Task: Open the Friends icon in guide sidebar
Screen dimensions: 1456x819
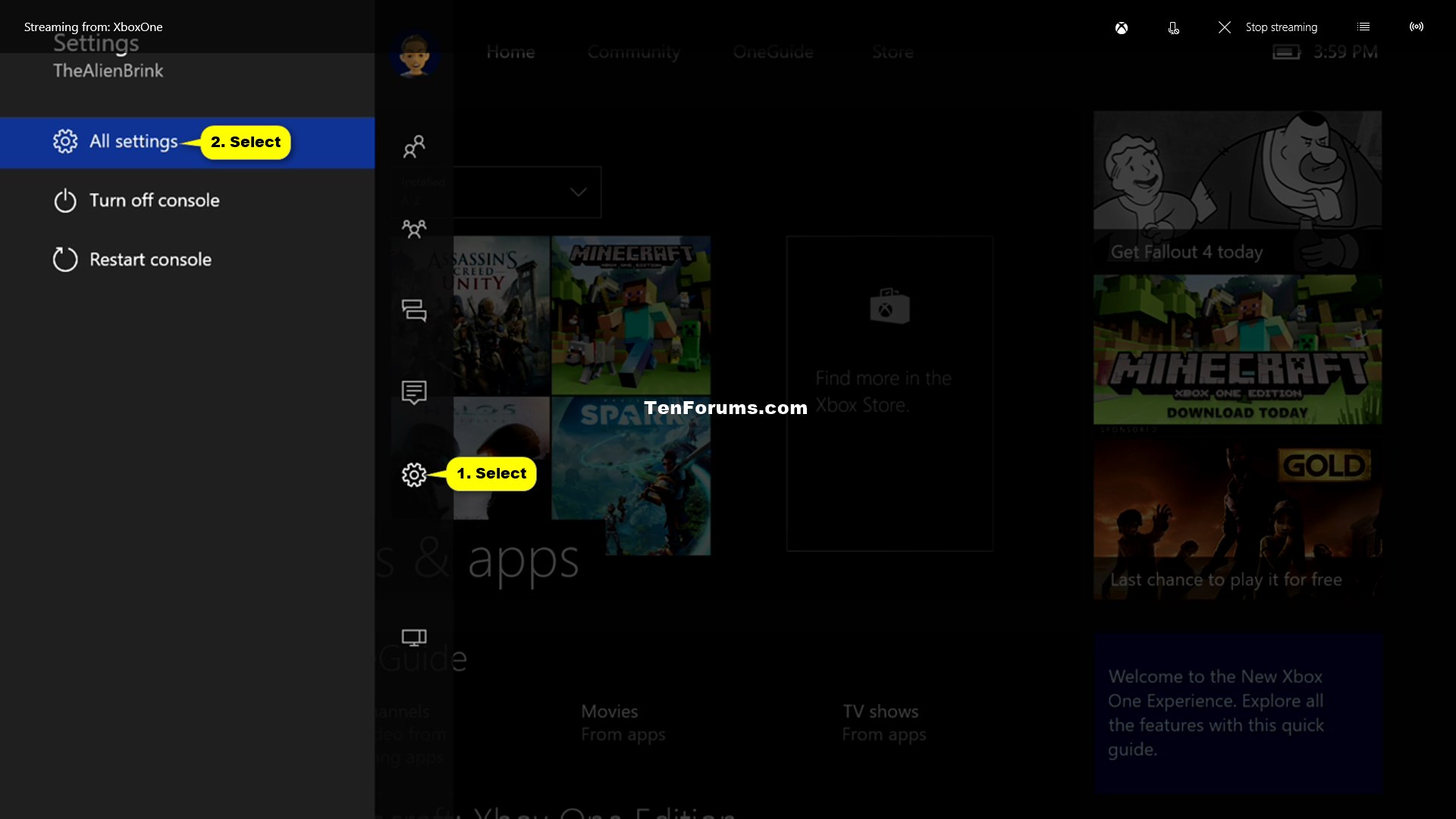Action: pos(414,146)
